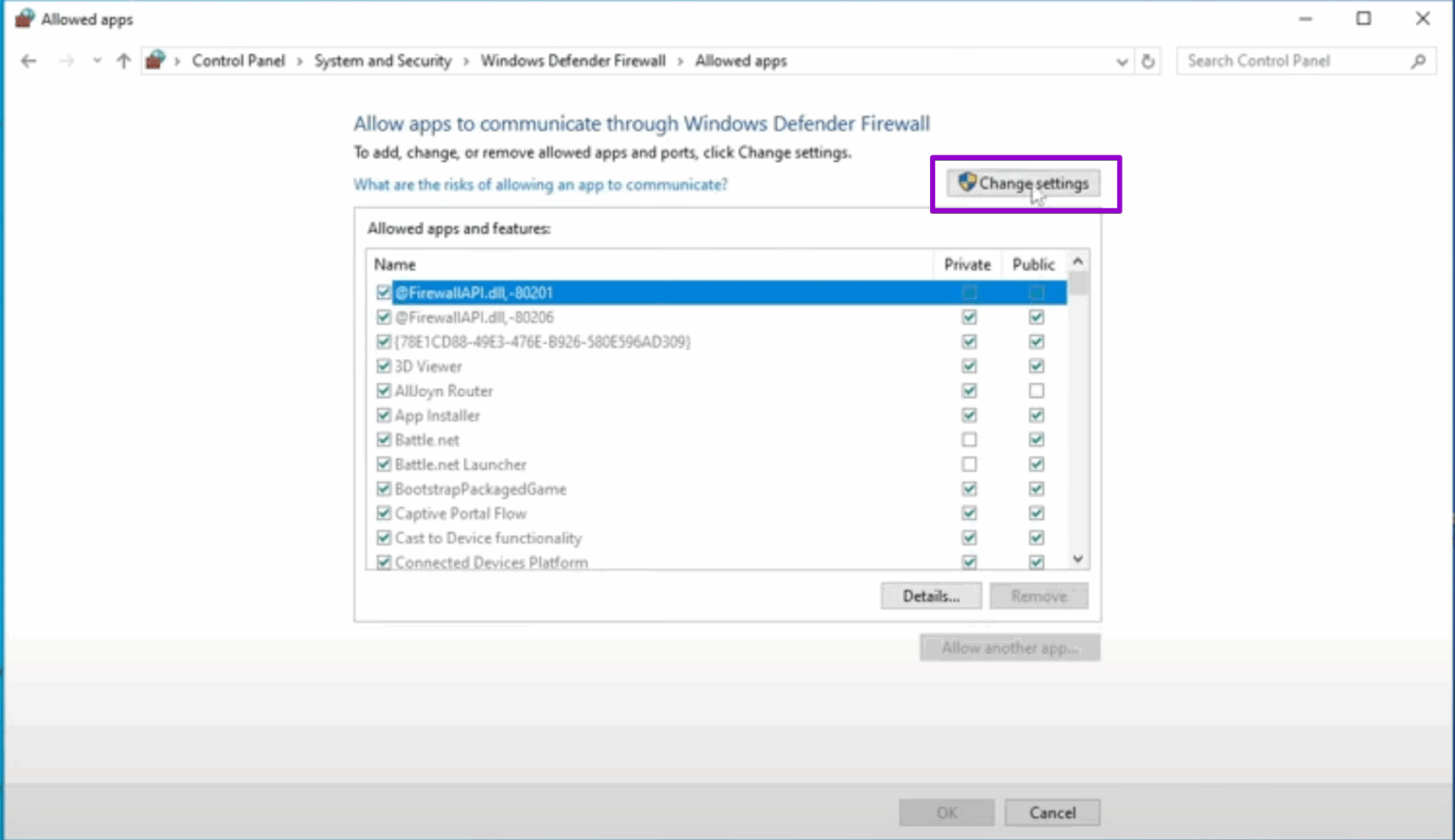Click the refresh icon beside the address bar
Viewport: 1455px width, 840px height.
click(x=1147, y=60)
